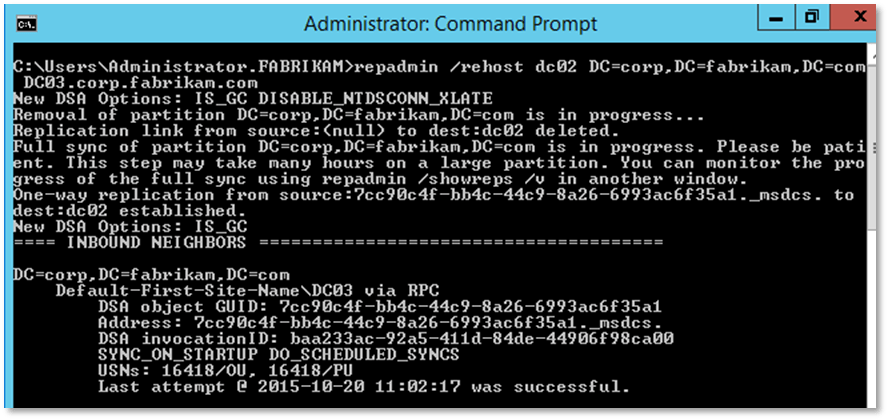Click the 'Last attempt @ 2015-10-20' status line
The height and width of the screenshot is (420, 888).
point(365,385)
